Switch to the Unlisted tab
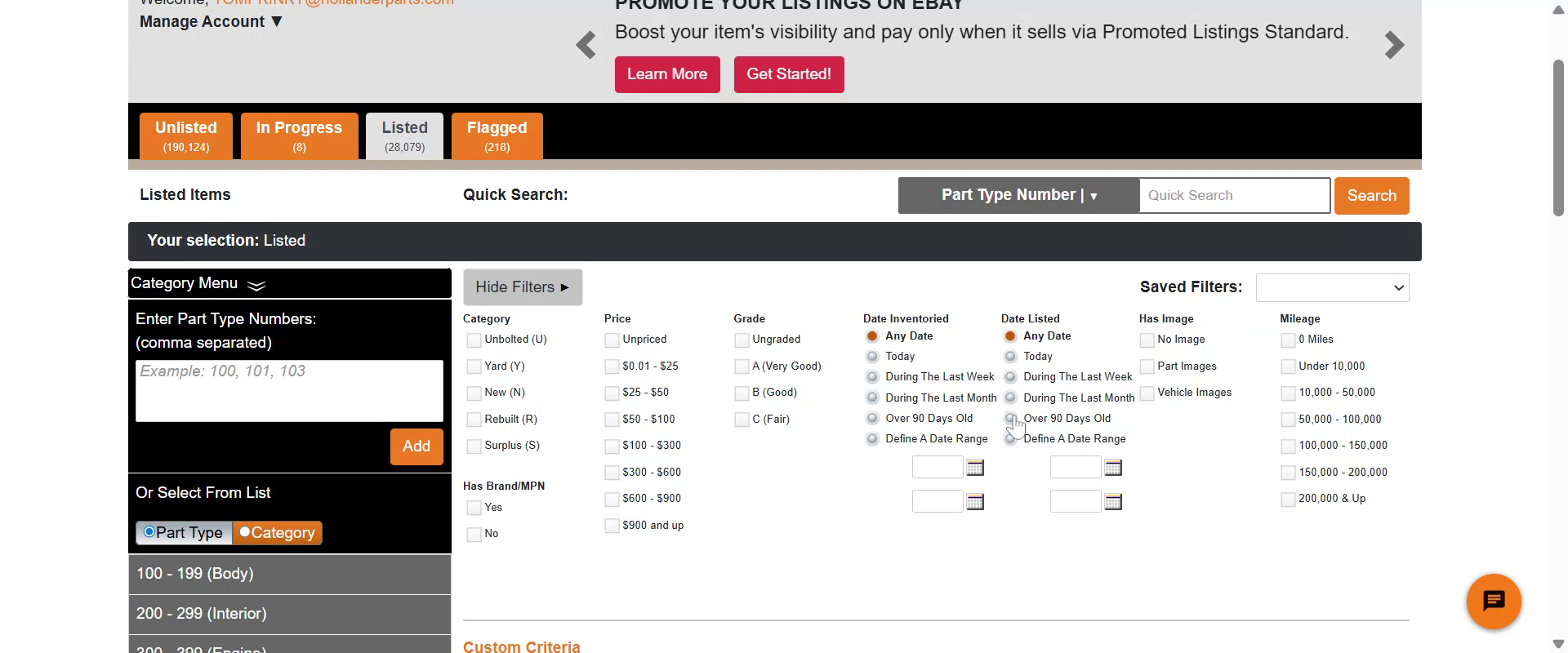This screenshot has height=653, width=1568. pyautogui.click(x=186, y=135)
